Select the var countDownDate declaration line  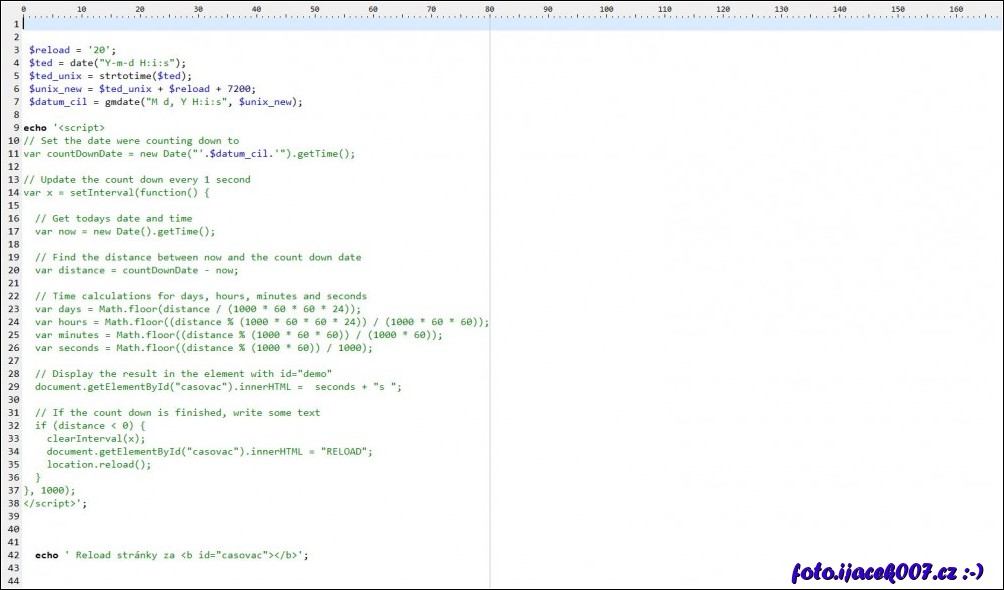pos(189,154)
